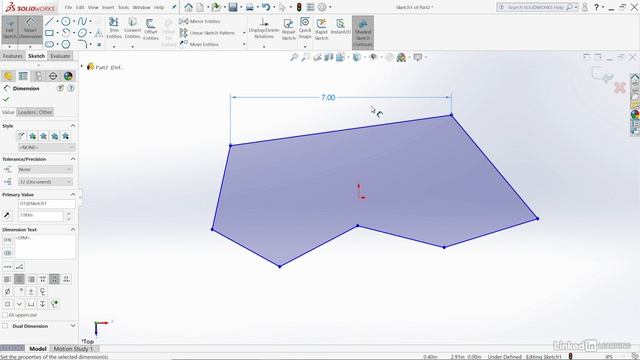Open Display/Delete Relations tool
This screenshot has width=640, height=360.
264,29
